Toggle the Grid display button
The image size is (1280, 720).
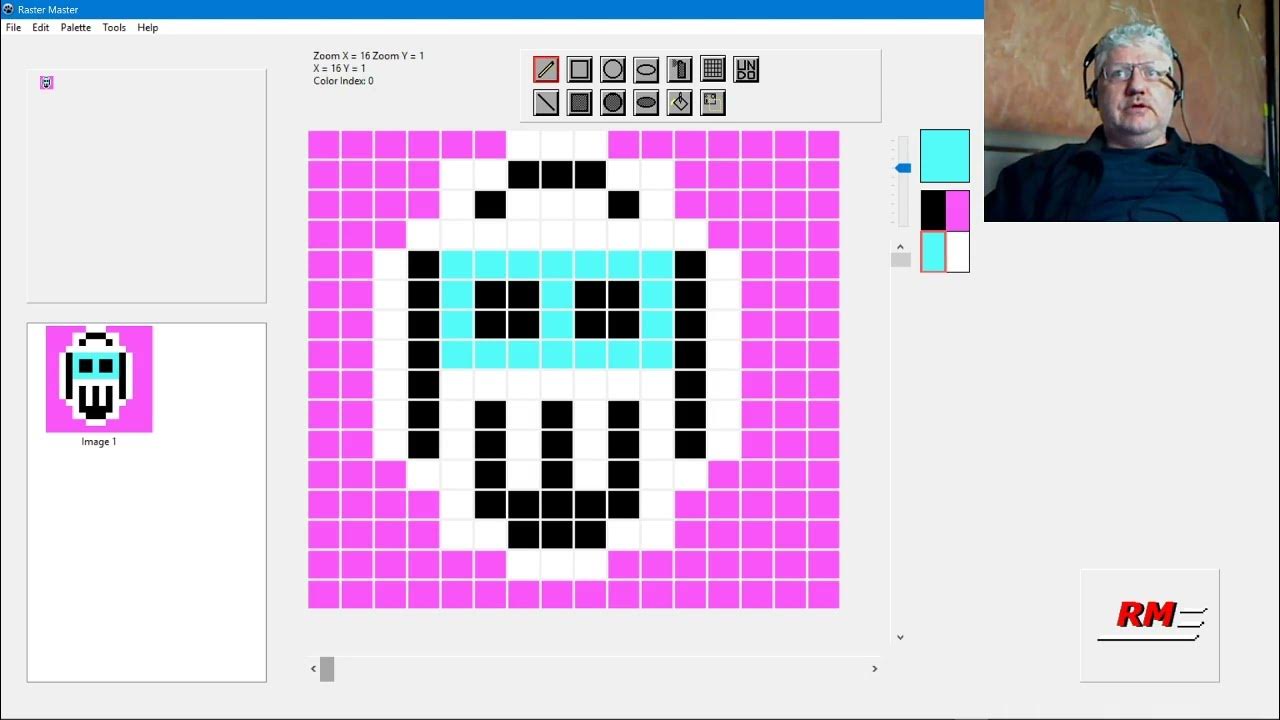[x=713, y=69]
